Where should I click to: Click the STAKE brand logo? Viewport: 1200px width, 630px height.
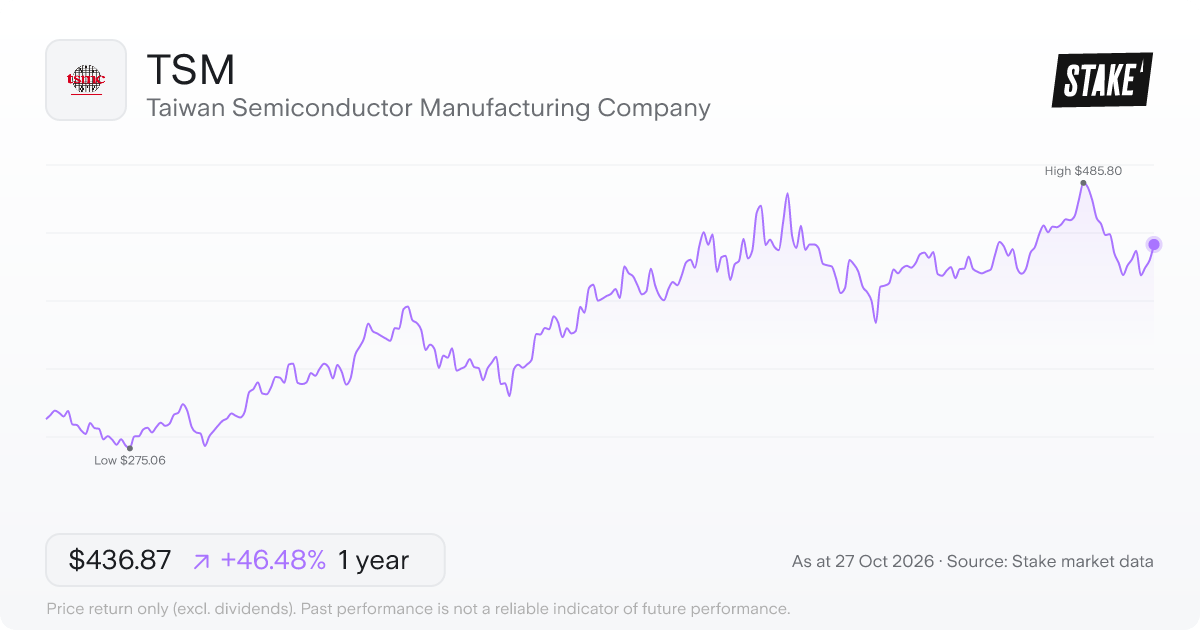(x=1102, y=80)
